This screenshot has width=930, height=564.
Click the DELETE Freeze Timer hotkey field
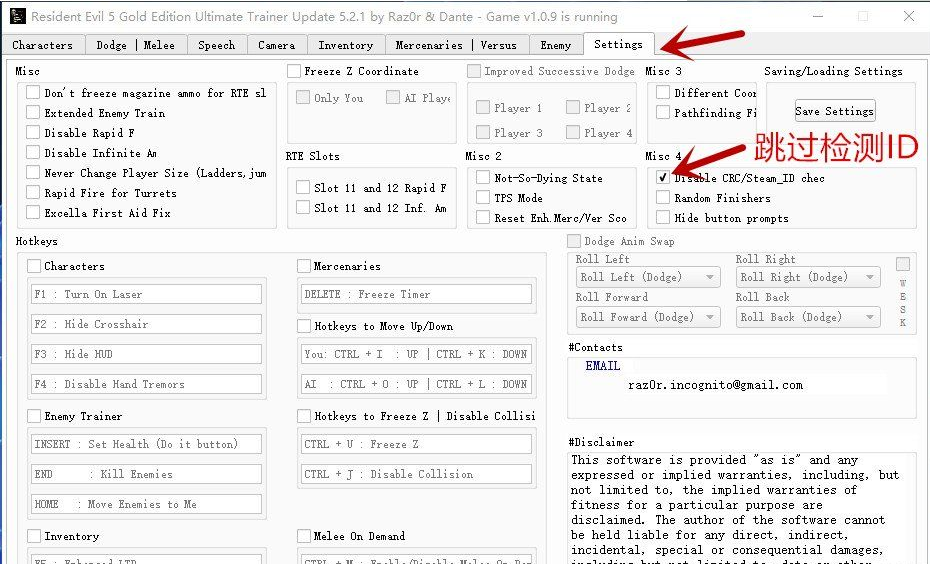pos(415,294)
